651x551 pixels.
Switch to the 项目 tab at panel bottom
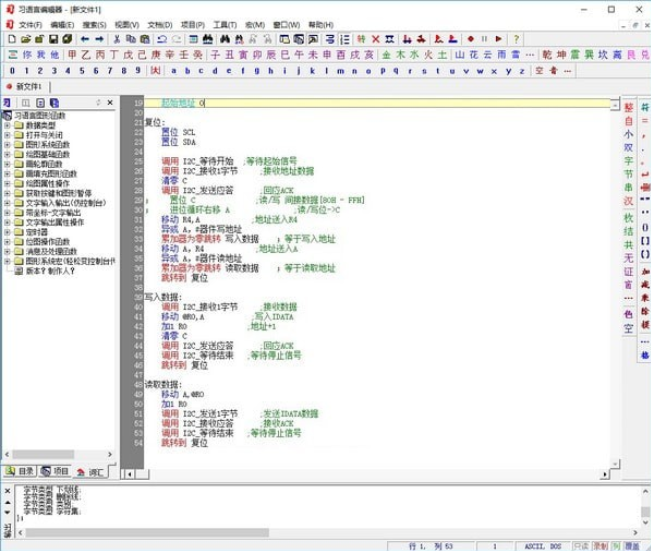(x=55, y=471)
